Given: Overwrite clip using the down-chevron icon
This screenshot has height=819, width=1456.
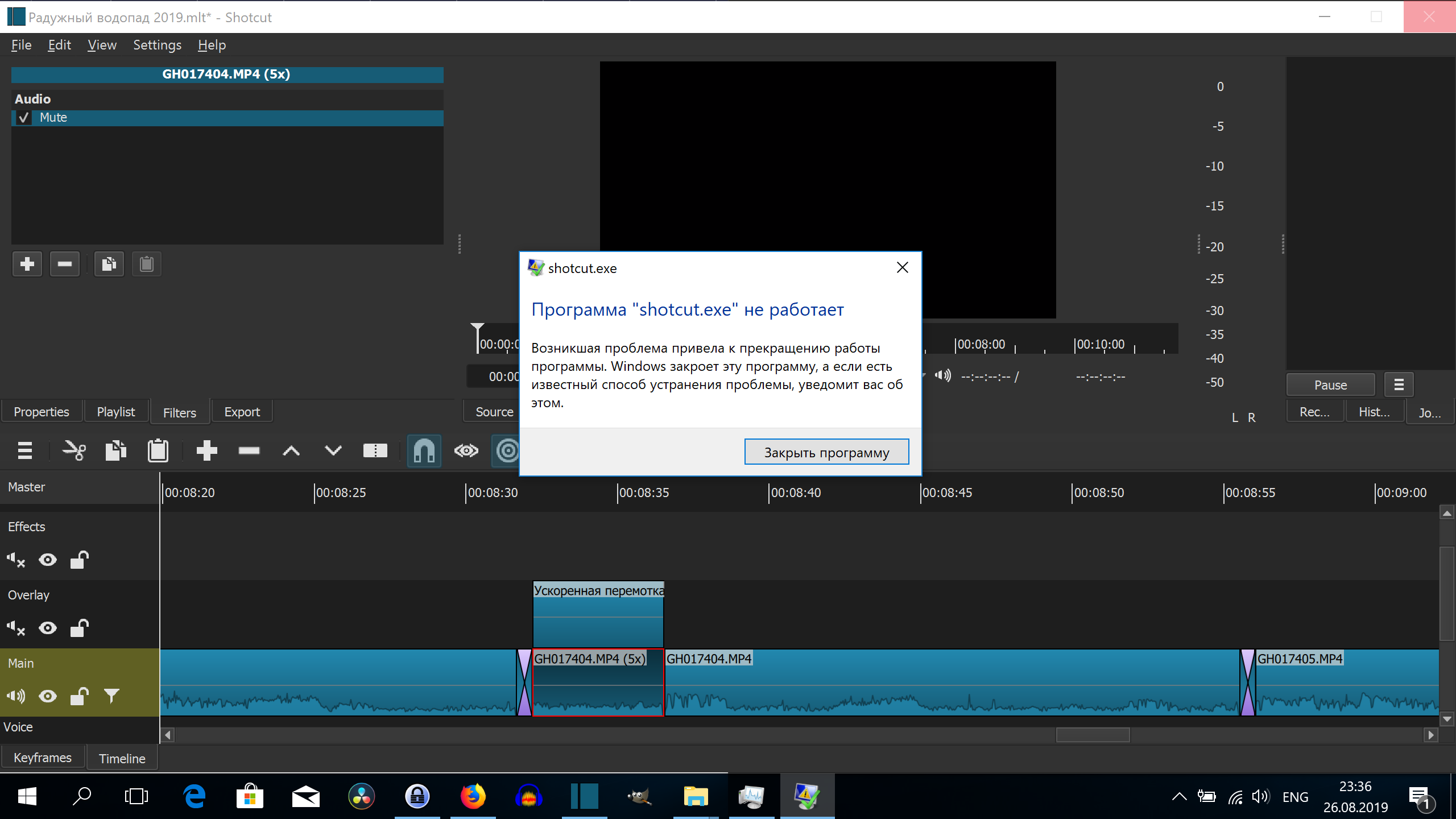Looking at the screenshot, I should click(332, 450).
